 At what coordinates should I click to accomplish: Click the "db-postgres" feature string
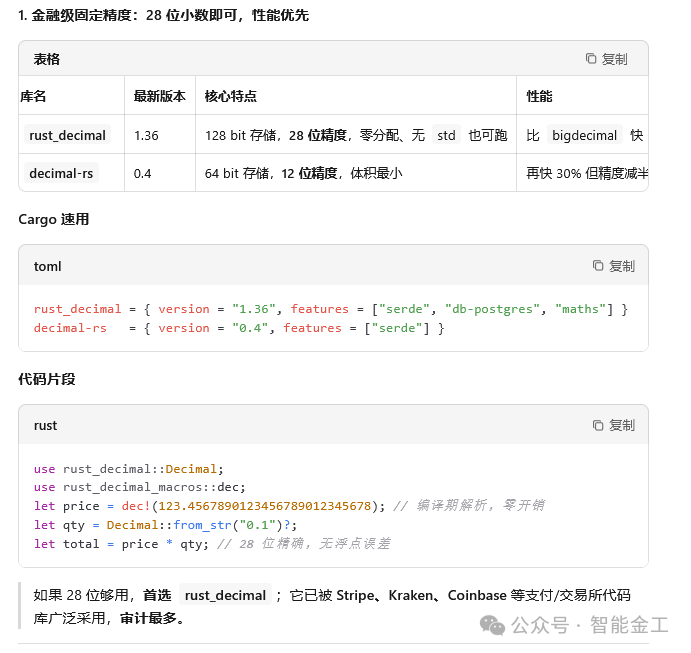pyautogui.click(x=492, y=309)
